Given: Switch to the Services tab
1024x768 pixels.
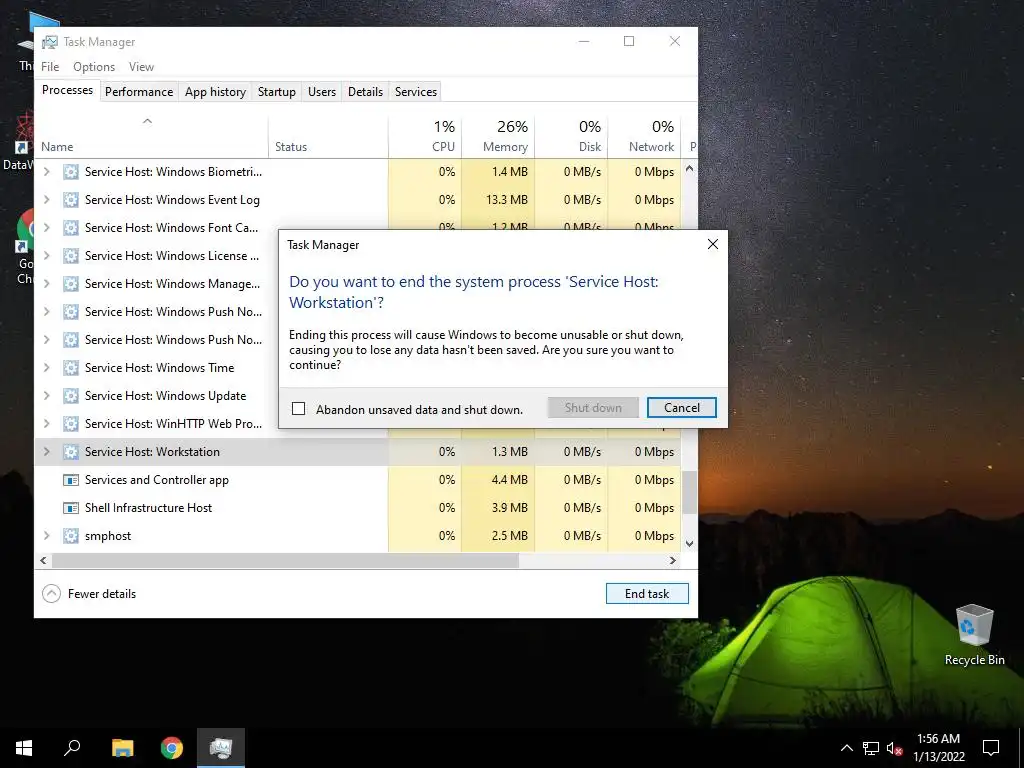Looking at the screenshot, I should (x=415, y=92).
